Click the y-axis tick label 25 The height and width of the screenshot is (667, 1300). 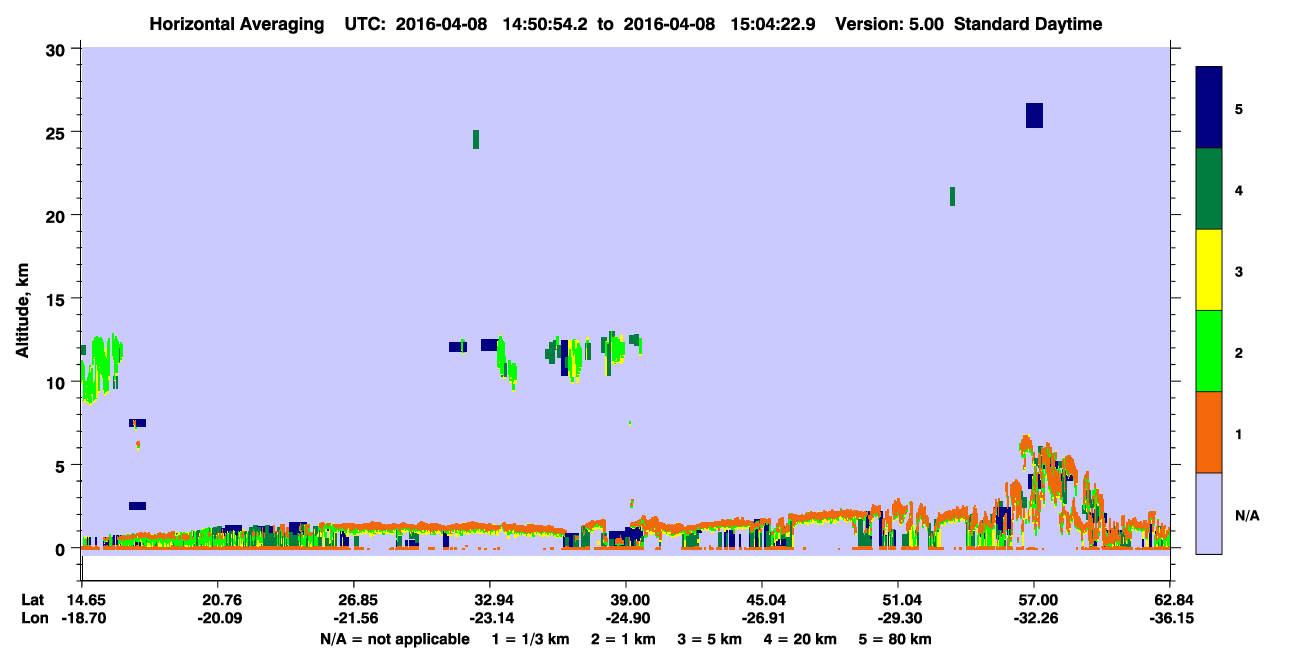click(x=58, y=132)
